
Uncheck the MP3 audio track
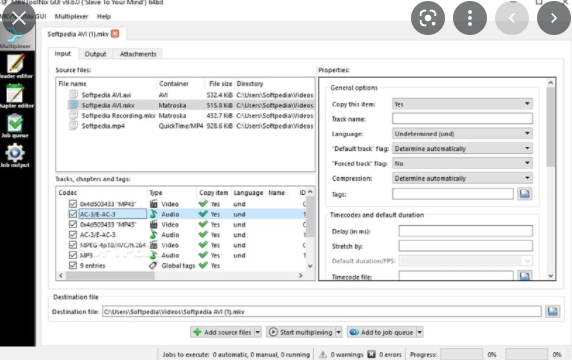(x=73, y=255)
